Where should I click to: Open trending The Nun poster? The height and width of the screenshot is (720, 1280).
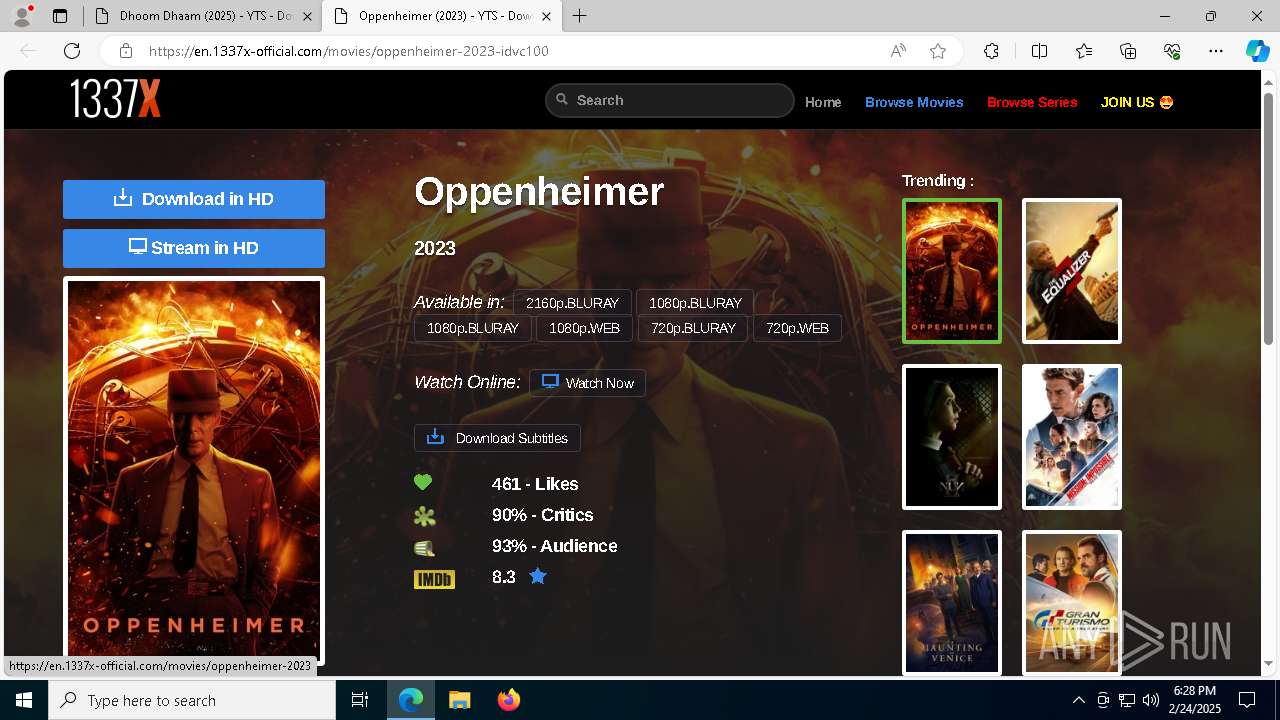coord(952,437)
